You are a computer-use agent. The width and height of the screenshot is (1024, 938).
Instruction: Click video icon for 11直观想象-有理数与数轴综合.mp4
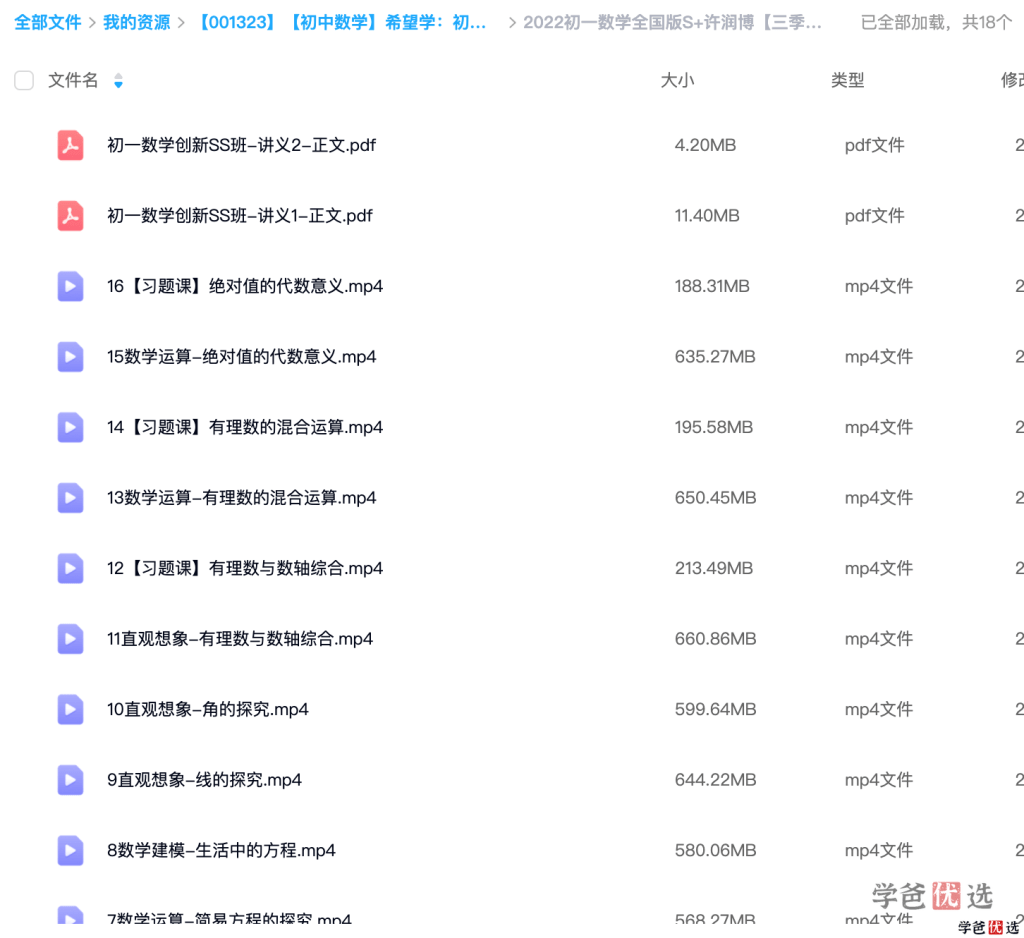(71, 639)
